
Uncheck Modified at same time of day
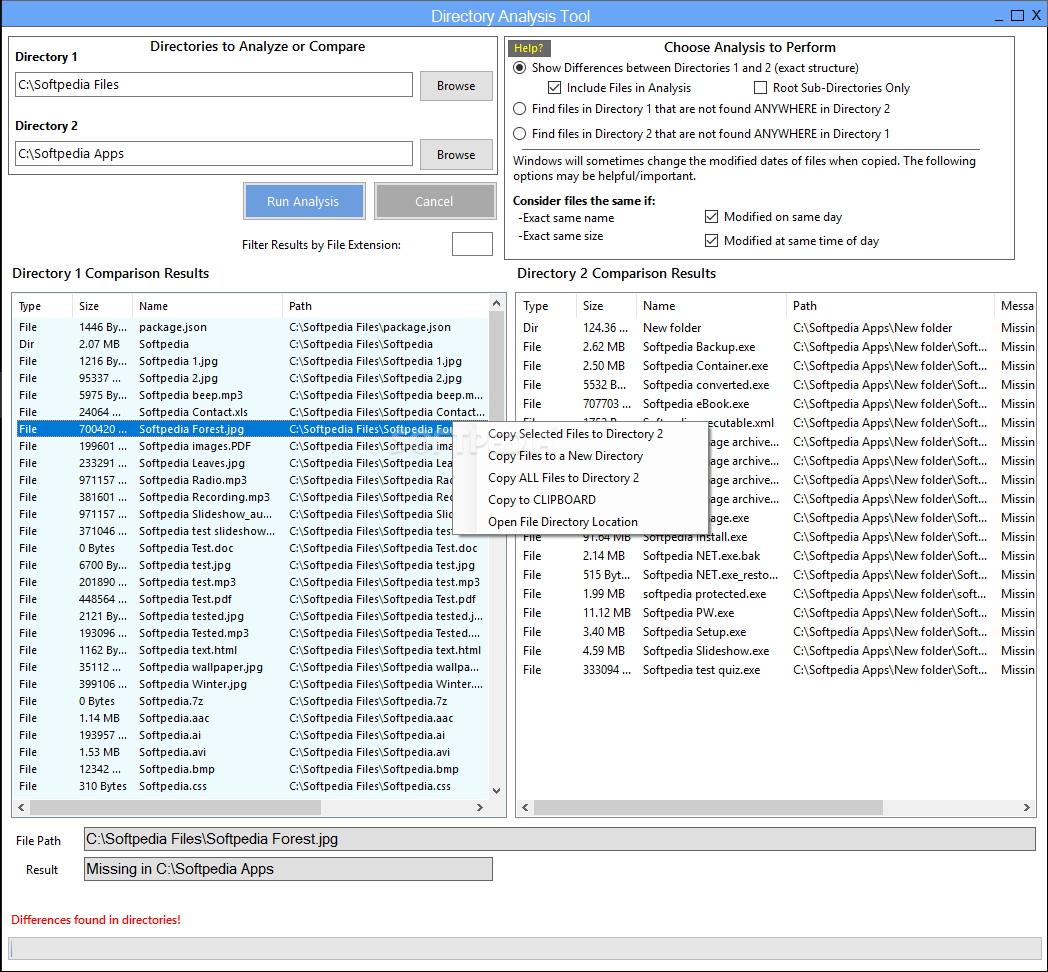pyautogui.click(x=711, y=241)
